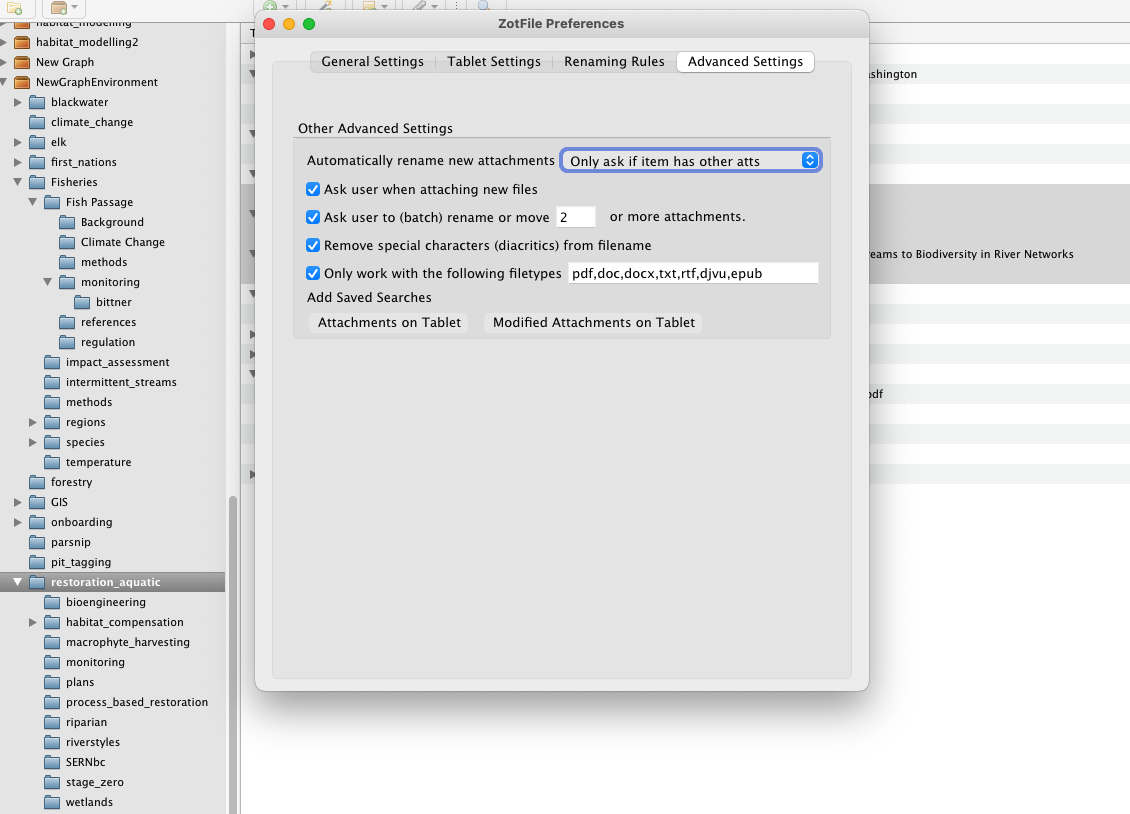Select the Biodiversity in River Networks item

[x=971, y=254]
